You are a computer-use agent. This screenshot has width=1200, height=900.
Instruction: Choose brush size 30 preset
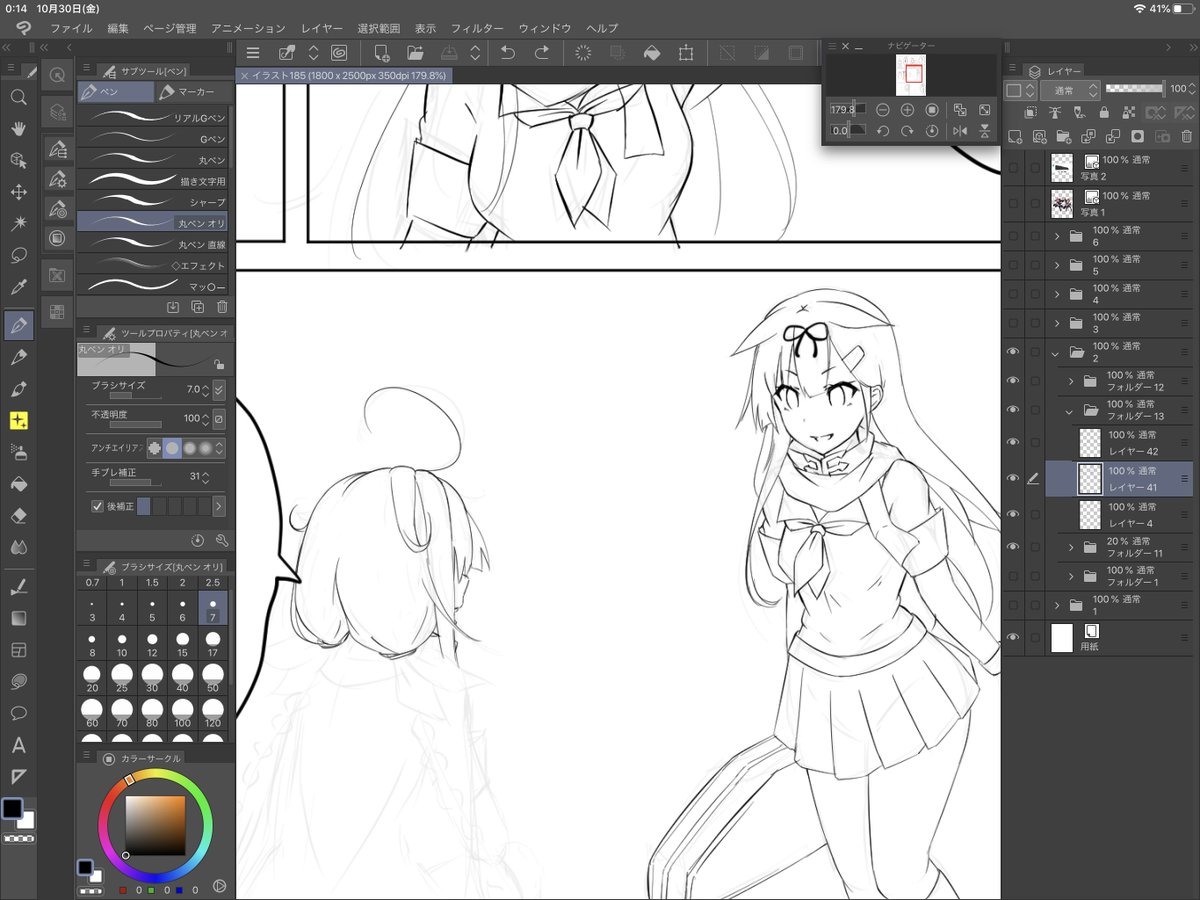pyautogui.click(x=152, y=679)
